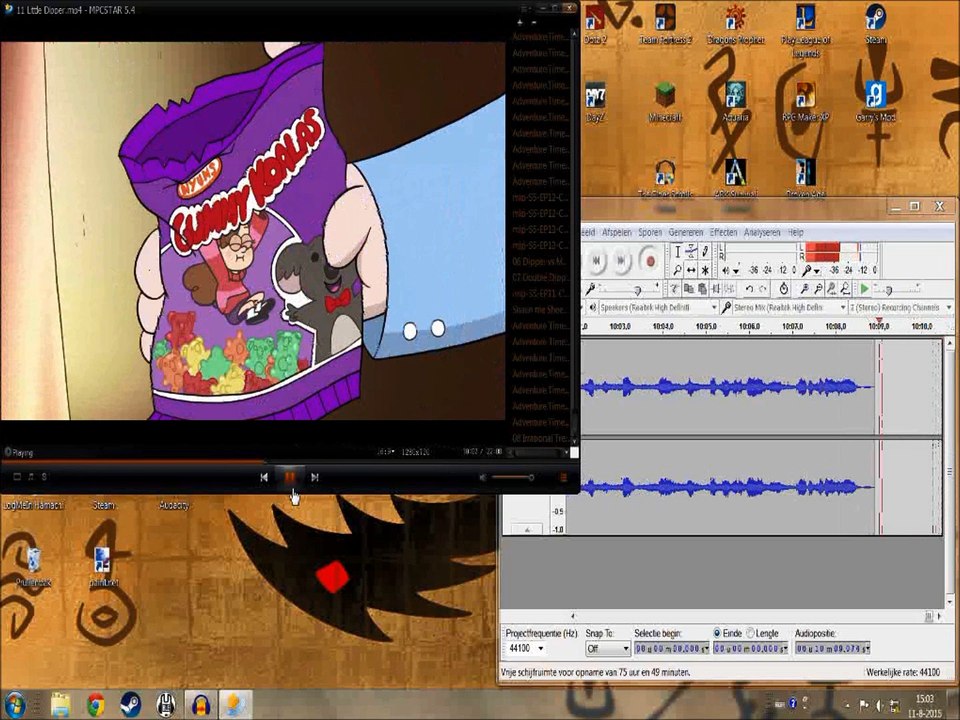
Task: Open the Afspelen menu in Audacity
Action: [617, 233]
